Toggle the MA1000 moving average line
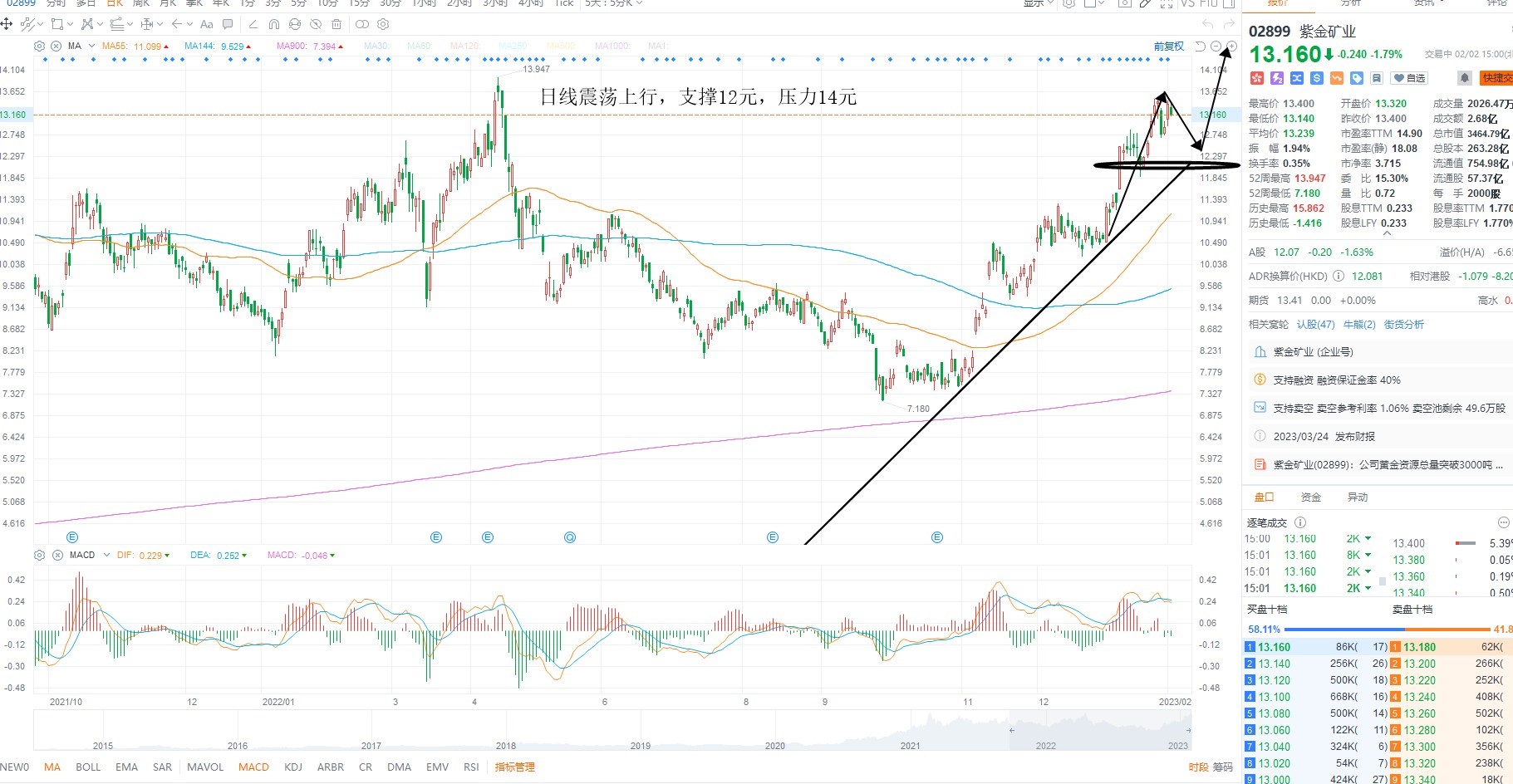 click(612, 46)
